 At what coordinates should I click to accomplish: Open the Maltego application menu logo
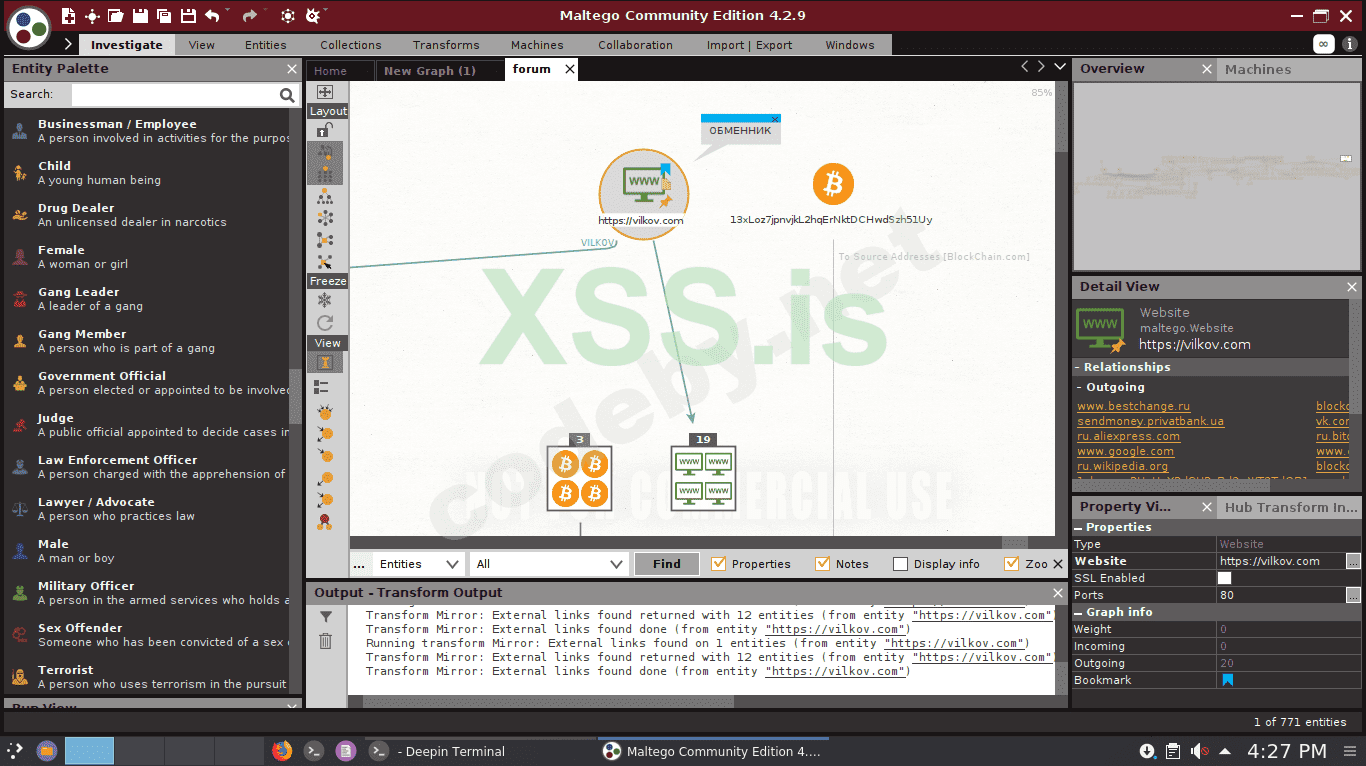coord(29,28)
